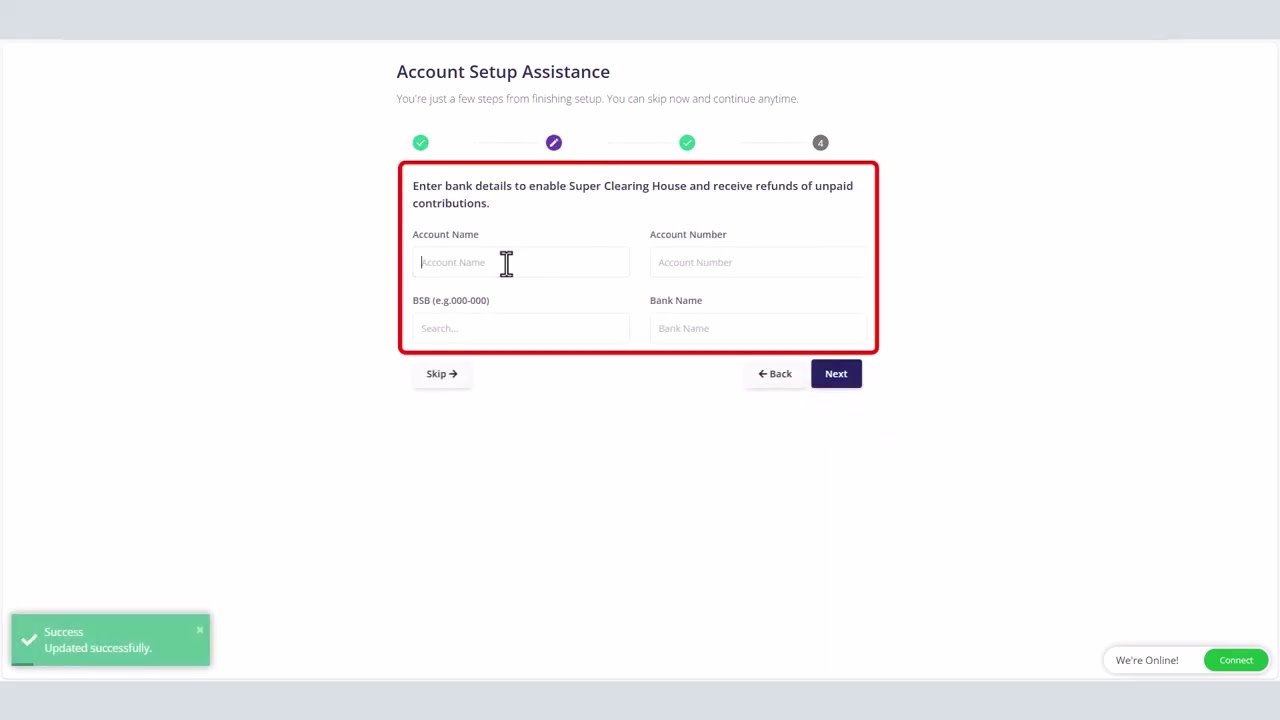This screenshot has height=720, width=1280.
Task: Click the bank details instruction paragraph
Action: (633, 194)
